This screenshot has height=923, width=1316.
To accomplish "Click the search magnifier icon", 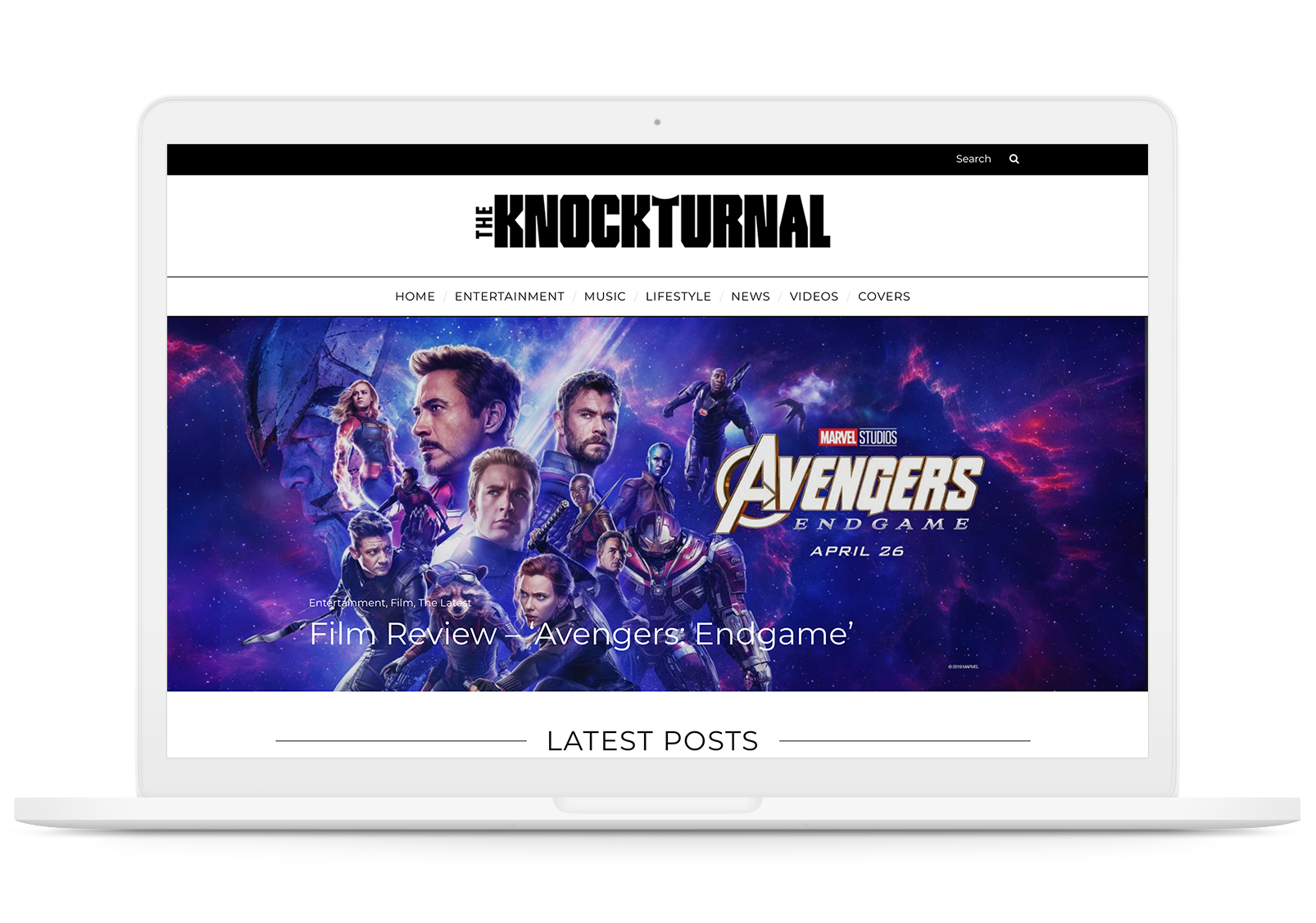I will tap(1014, 159).
